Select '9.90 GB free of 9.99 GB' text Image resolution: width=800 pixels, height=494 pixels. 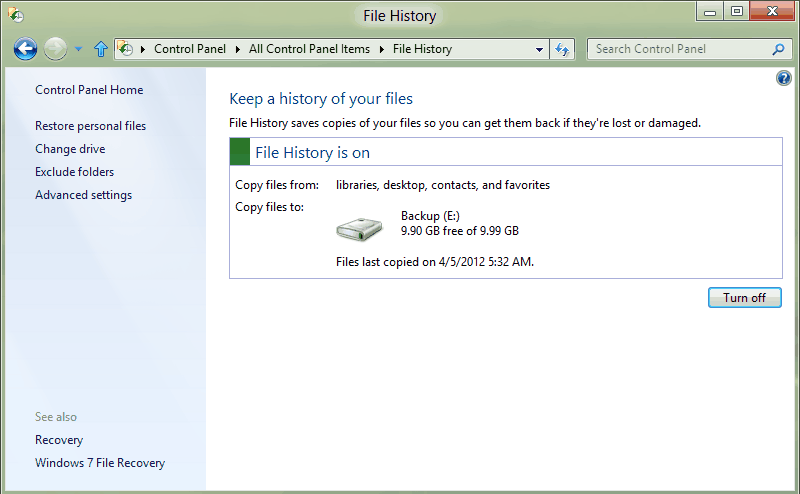click(x=460, y=231)
